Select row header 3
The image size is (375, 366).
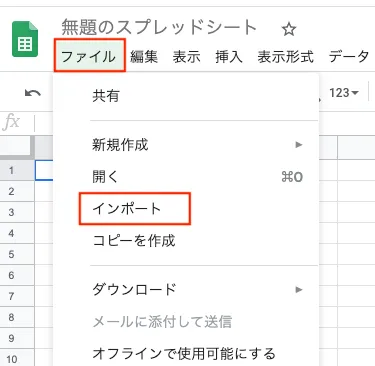(x=17, y=212)
